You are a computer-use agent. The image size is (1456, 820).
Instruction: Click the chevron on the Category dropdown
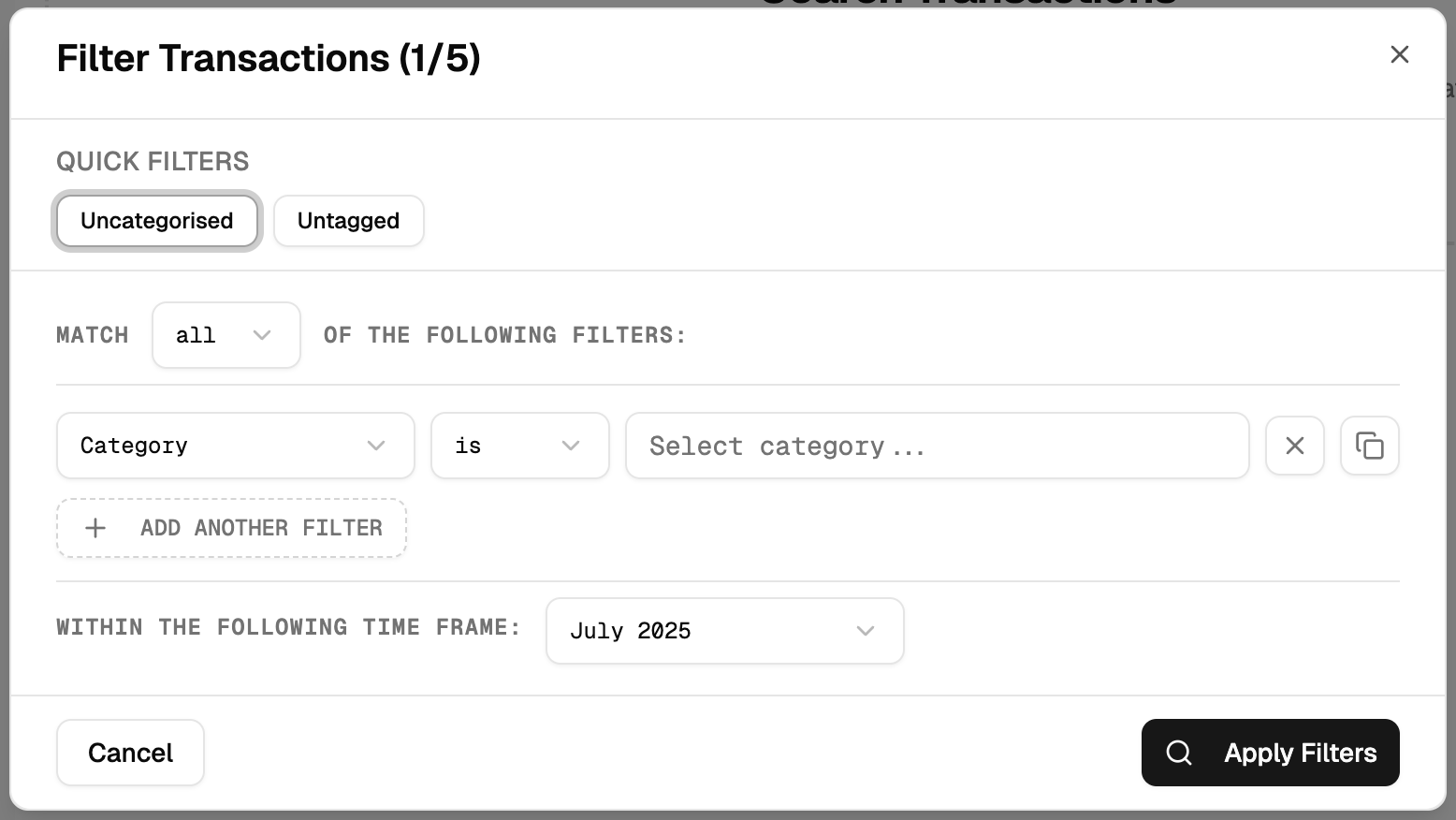click(378, 446)
